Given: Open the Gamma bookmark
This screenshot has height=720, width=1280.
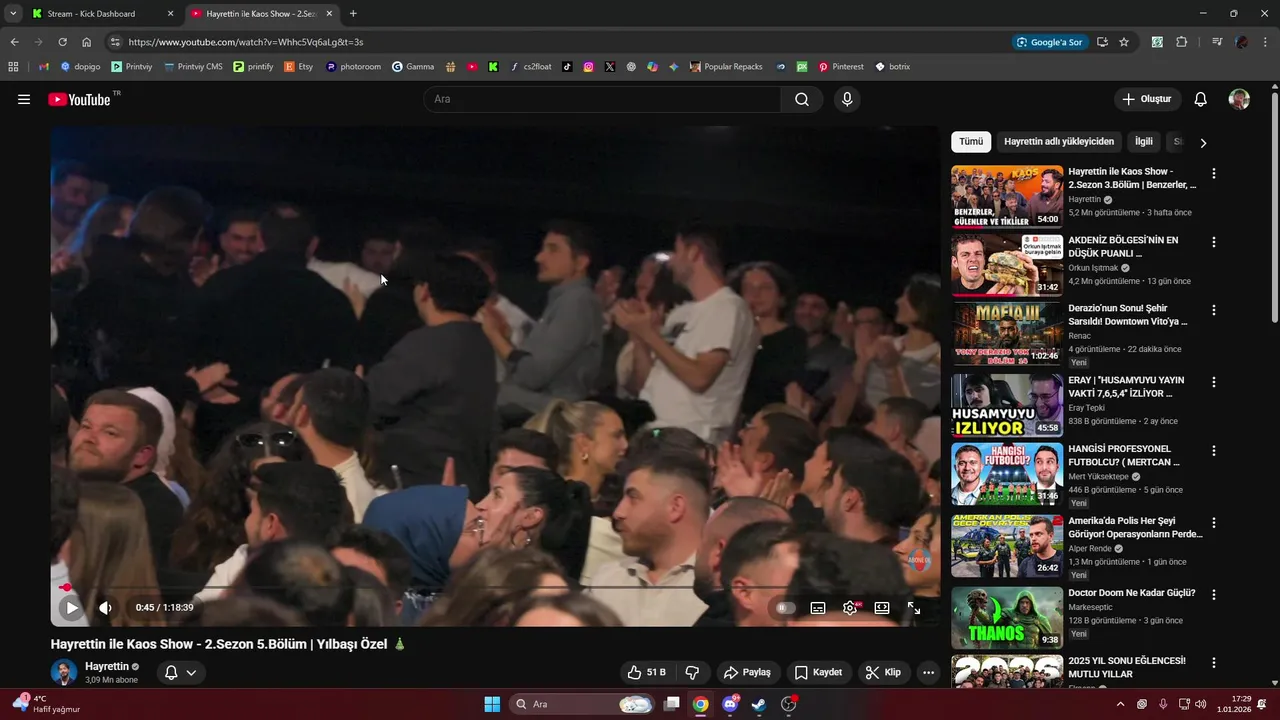Looking at the screenshot, I should pyautogui.click(x=413, y=67).
